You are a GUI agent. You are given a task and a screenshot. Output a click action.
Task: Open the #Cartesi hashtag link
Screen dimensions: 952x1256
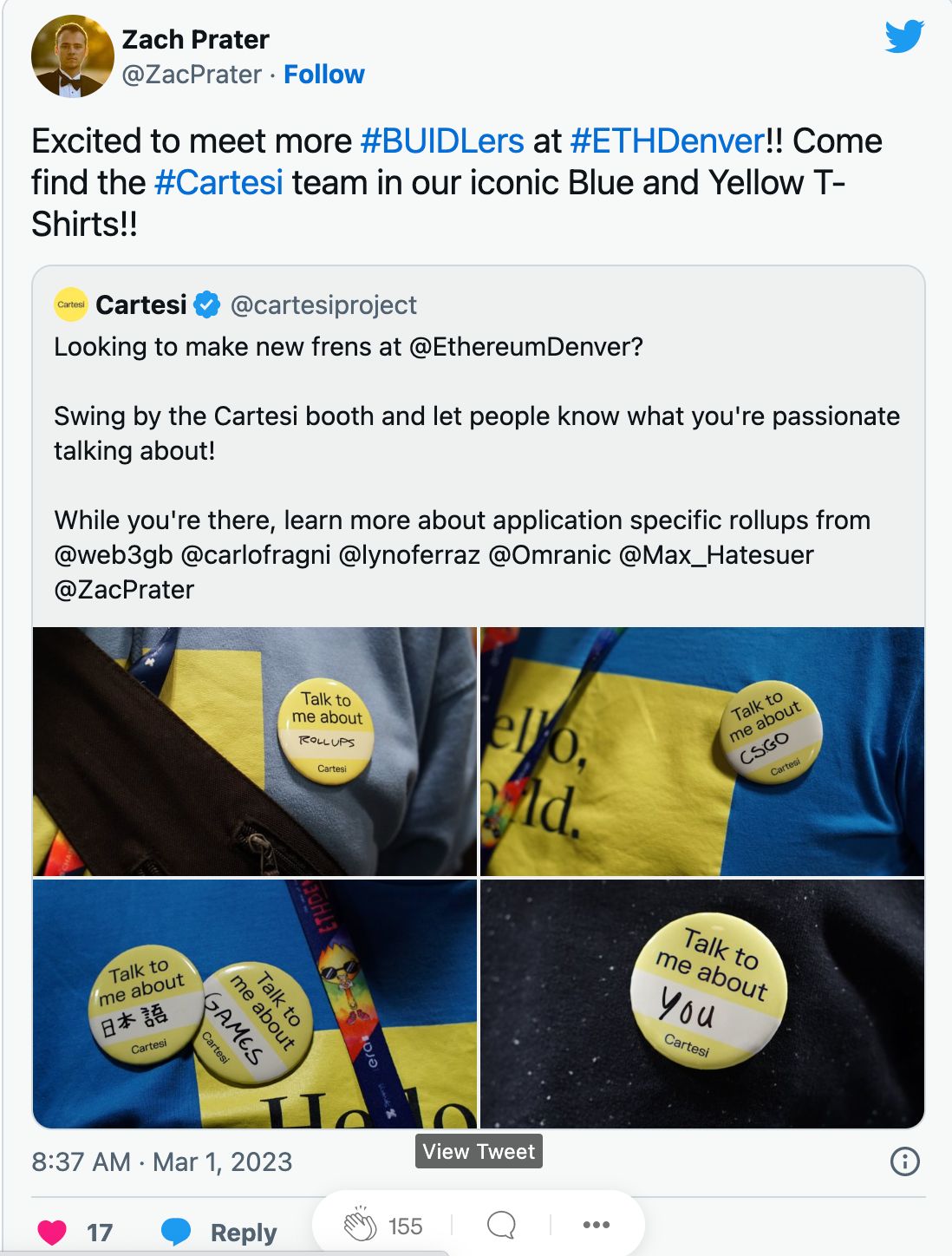click(x=218, y=182)
